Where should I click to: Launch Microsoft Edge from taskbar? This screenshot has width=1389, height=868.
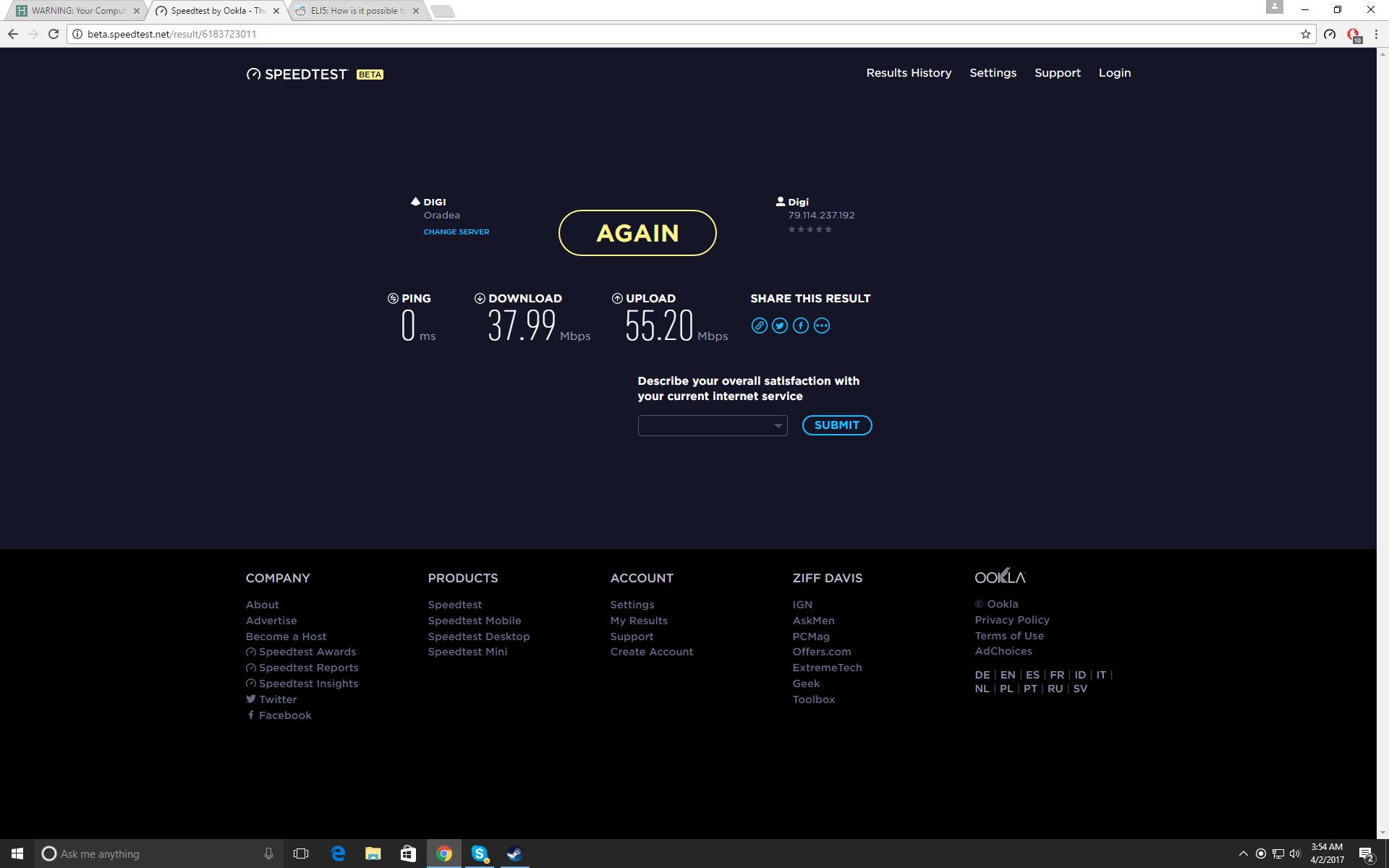coord(338,854)
